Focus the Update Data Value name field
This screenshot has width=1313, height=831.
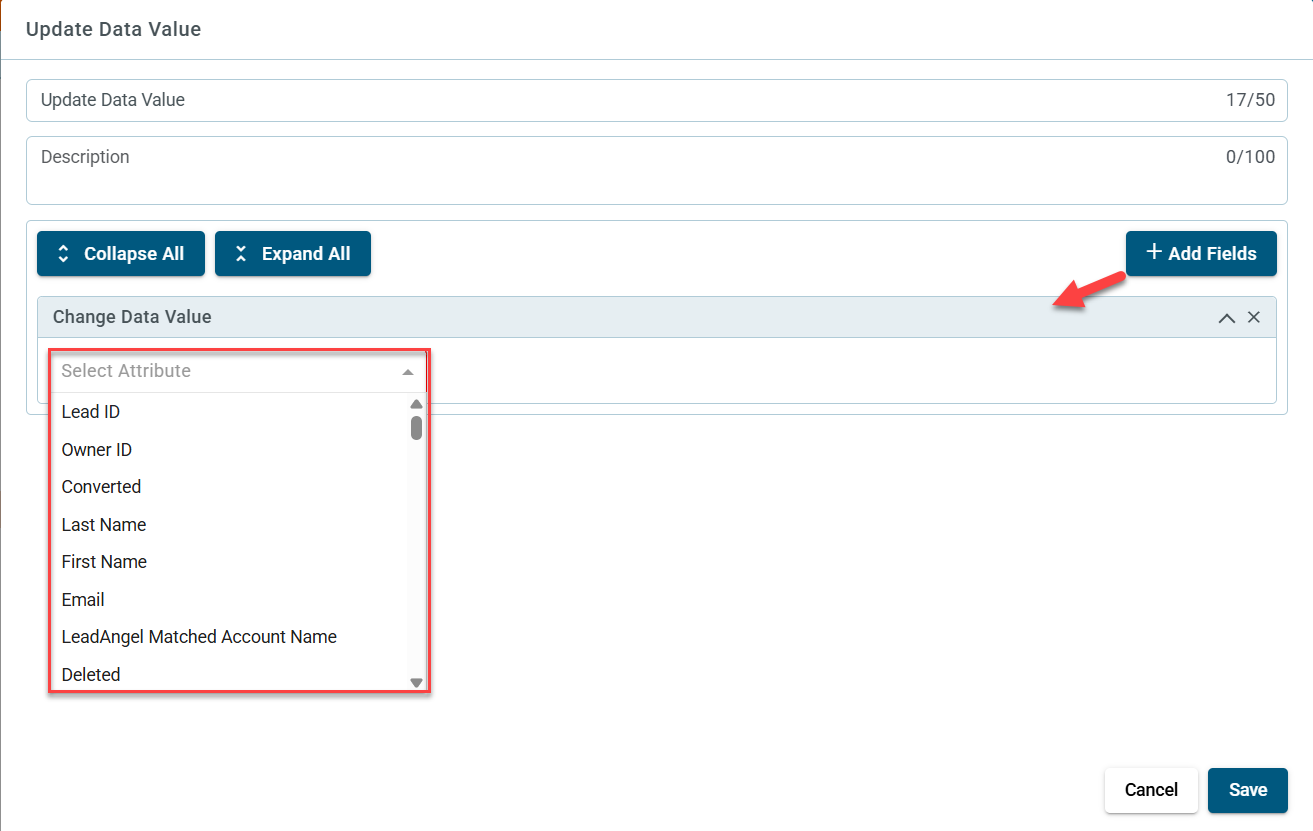656,100
